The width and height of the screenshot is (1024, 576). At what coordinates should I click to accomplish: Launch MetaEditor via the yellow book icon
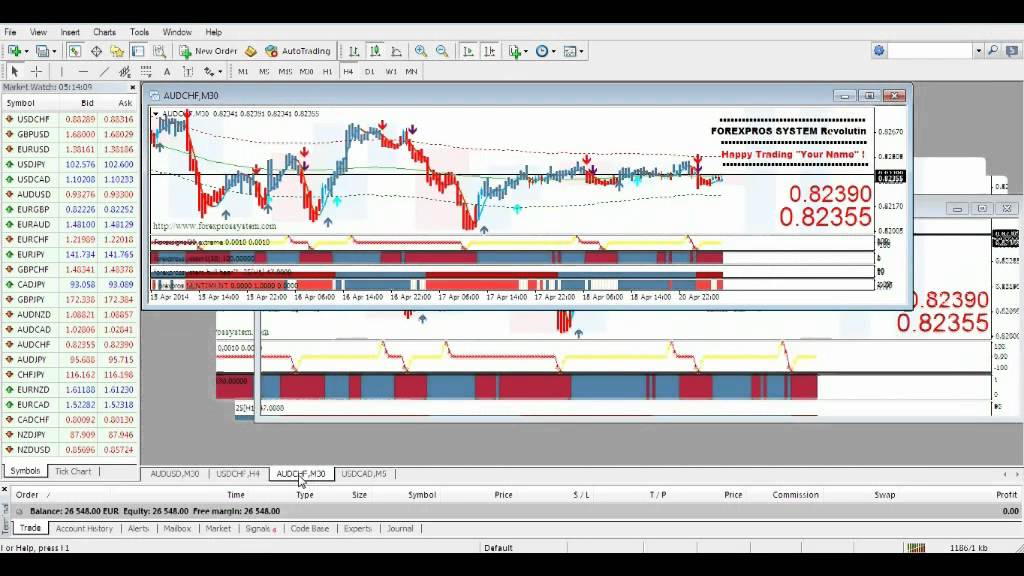click(251, 51)
